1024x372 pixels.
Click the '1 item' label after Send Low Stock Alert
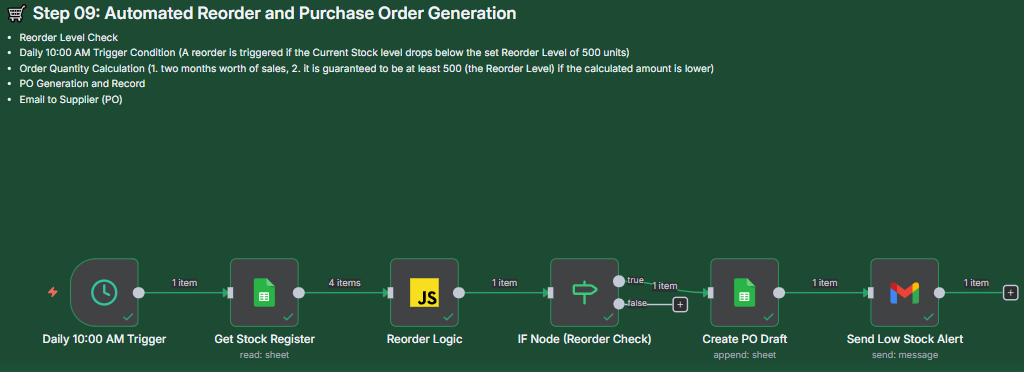click(x=976, y=283)
